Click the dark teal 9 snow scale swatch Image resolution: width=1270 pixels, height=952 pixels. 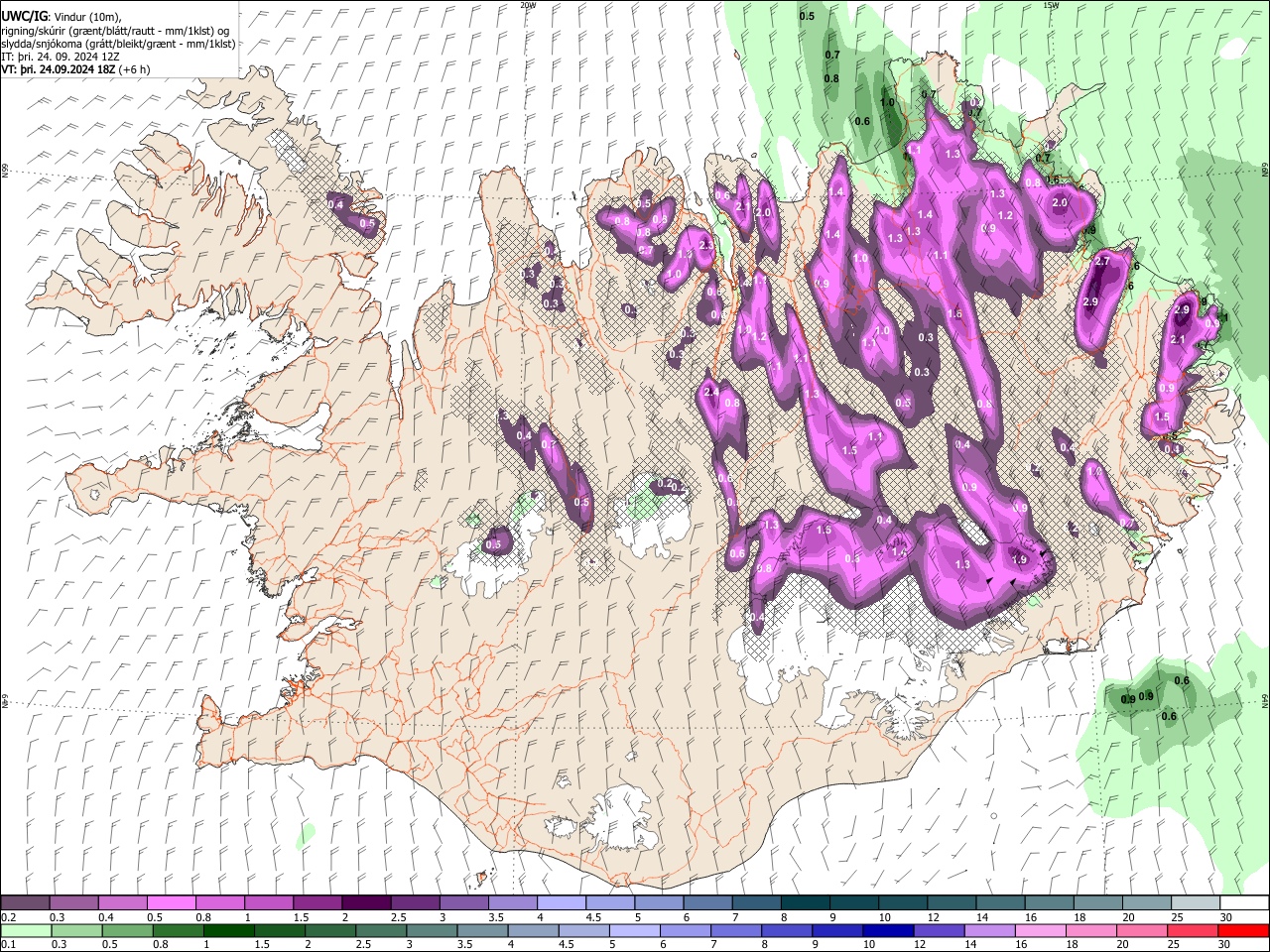(x=852, y=902)
